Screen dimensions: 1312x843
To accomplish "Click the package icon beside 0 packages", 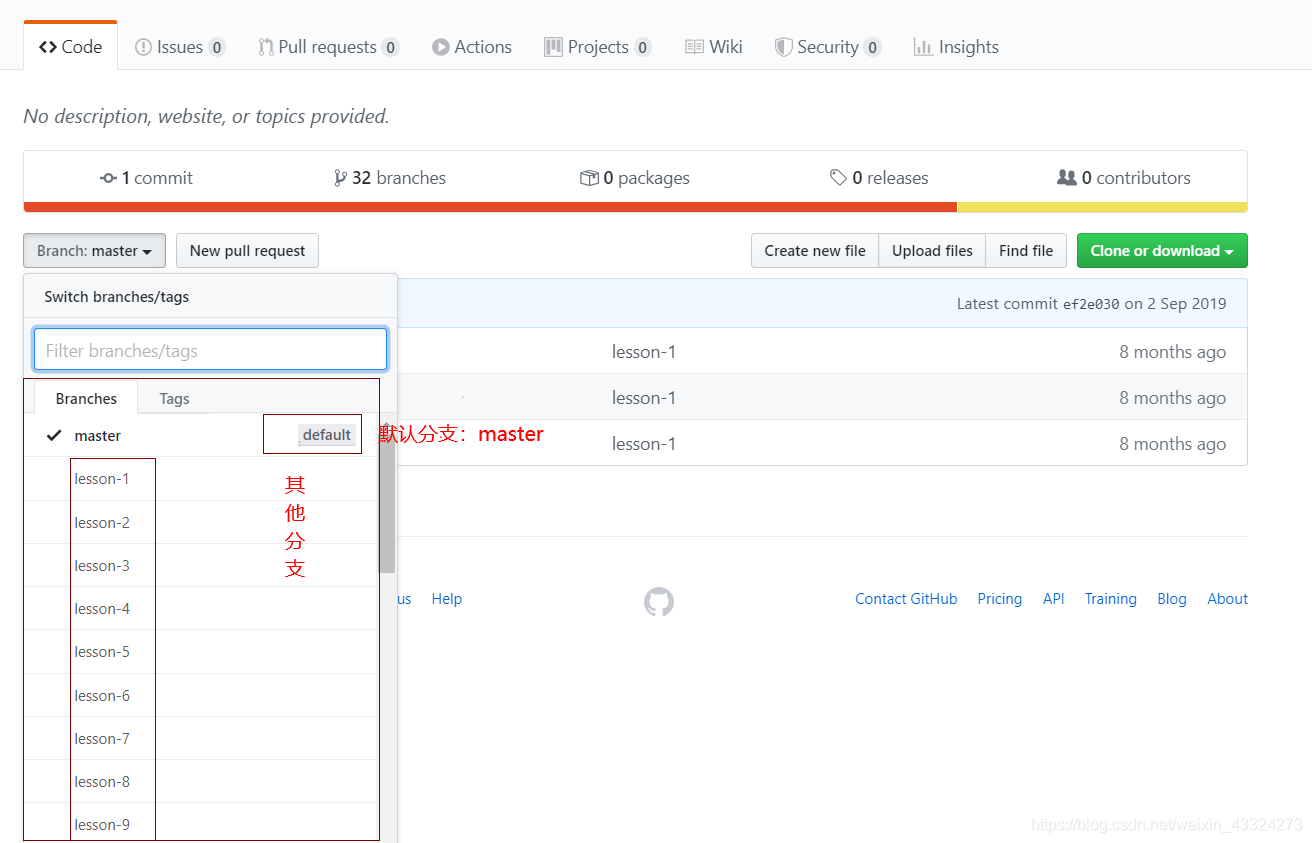I will tap(589, 178).
